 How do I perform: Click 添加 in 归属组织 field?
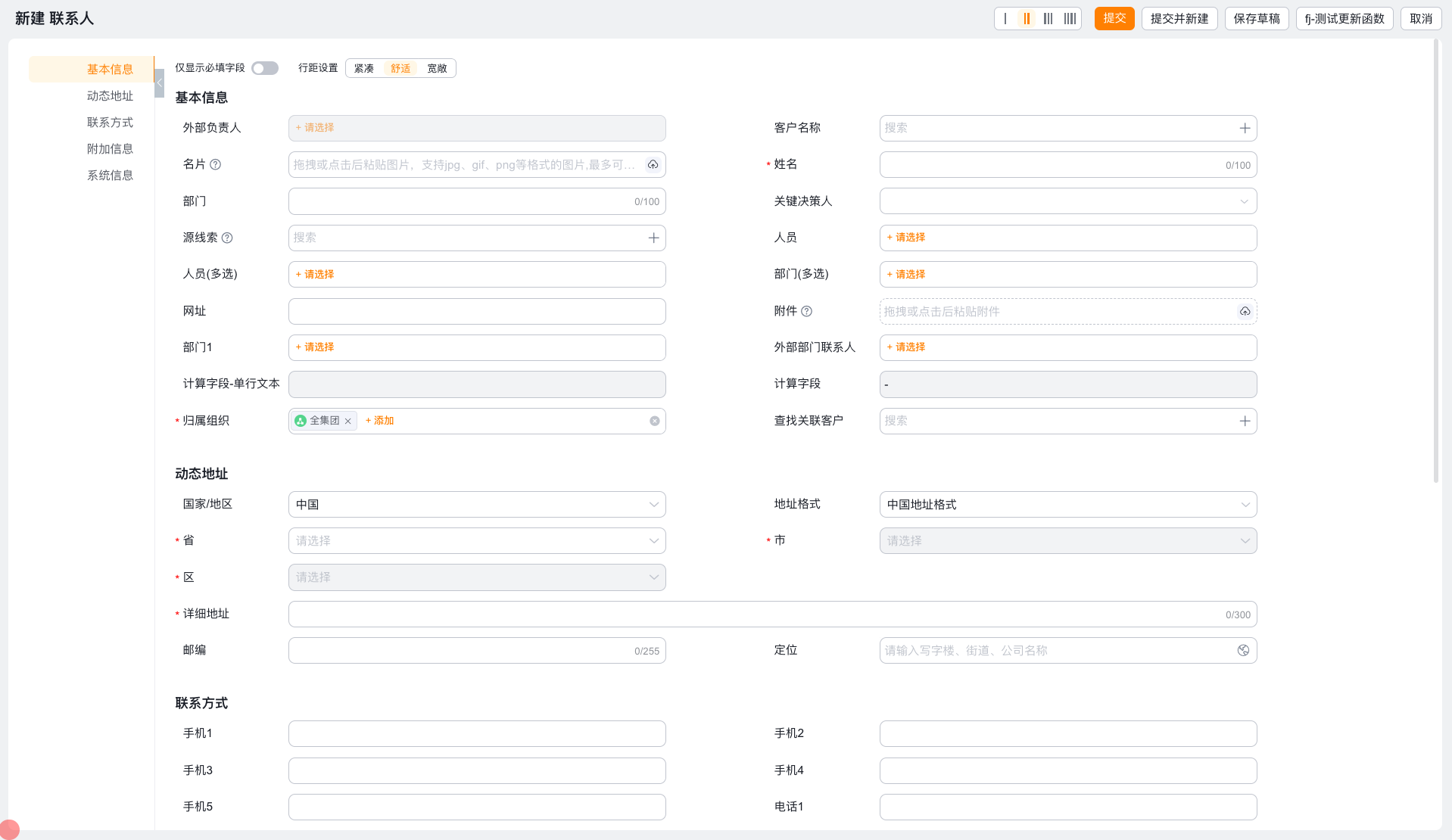380,421
